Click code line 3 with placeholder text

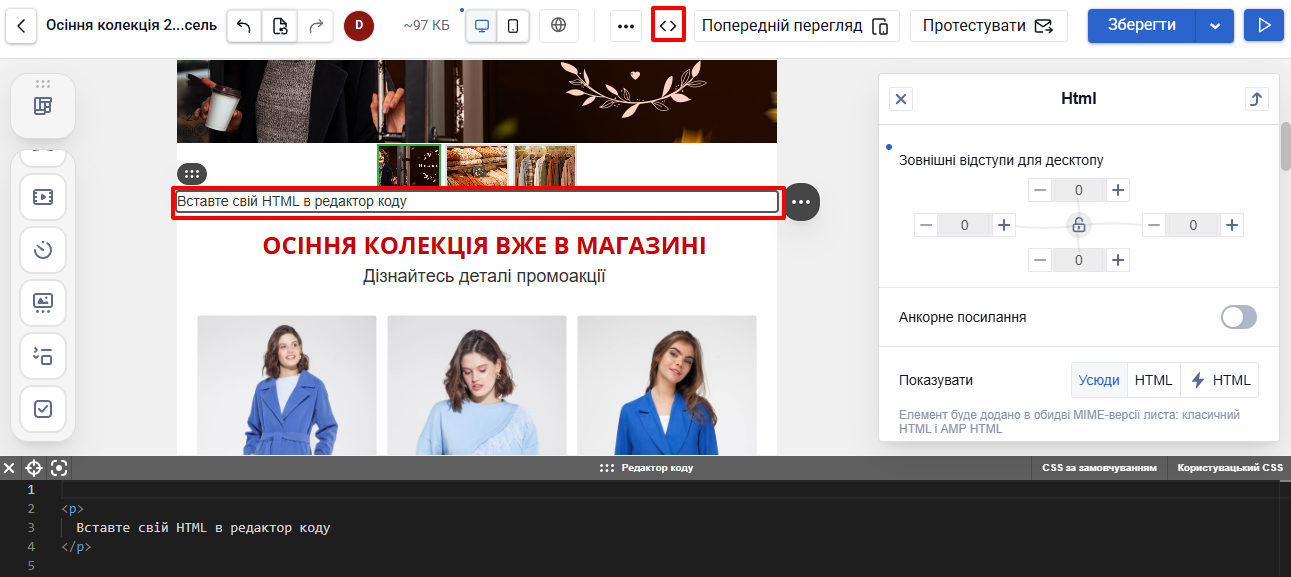click(x=203, y=527)
